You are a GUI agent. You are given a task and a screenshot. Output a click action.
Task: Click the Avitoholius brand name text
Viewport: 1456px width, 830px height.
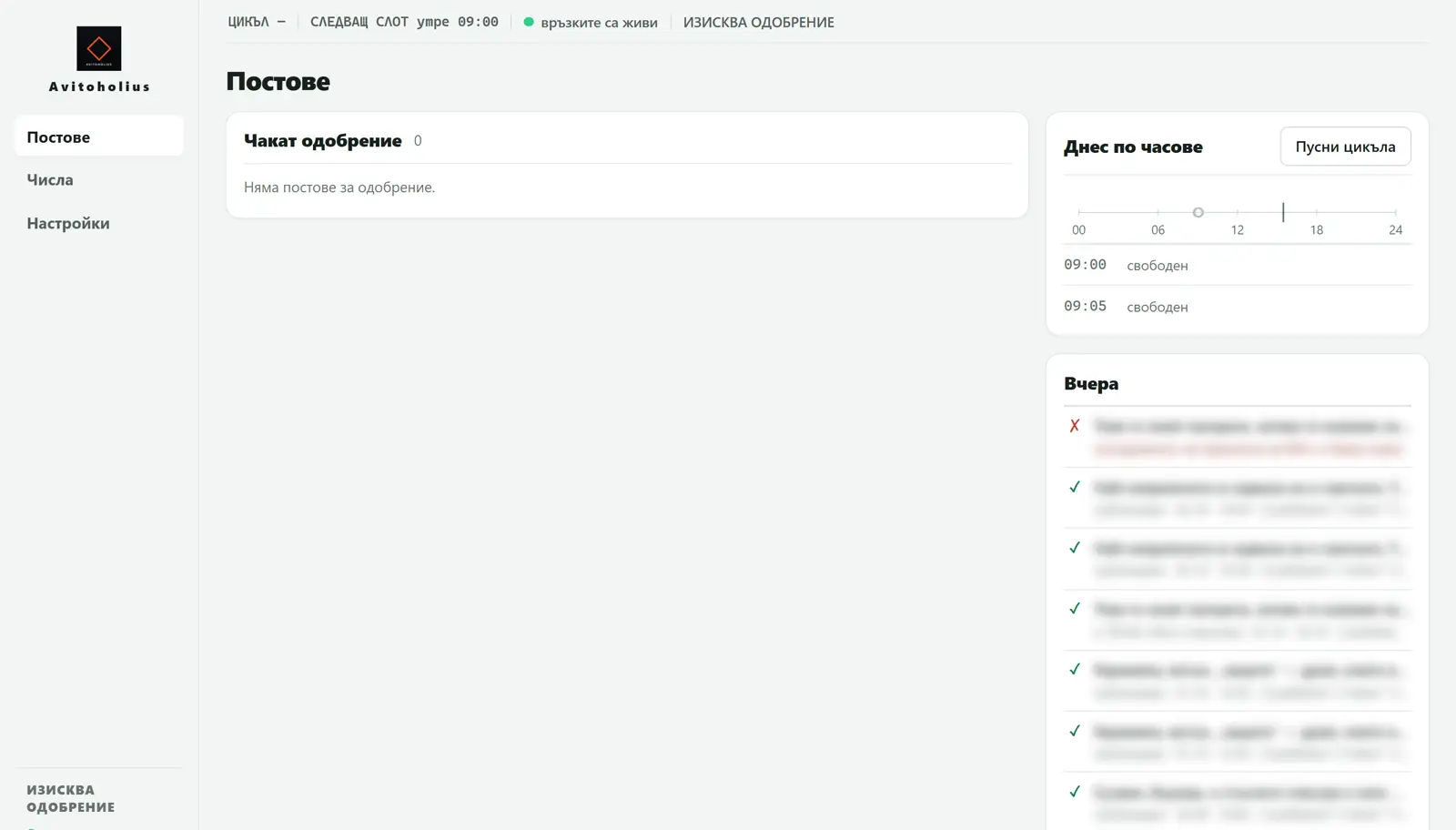[x=99, y=86]
